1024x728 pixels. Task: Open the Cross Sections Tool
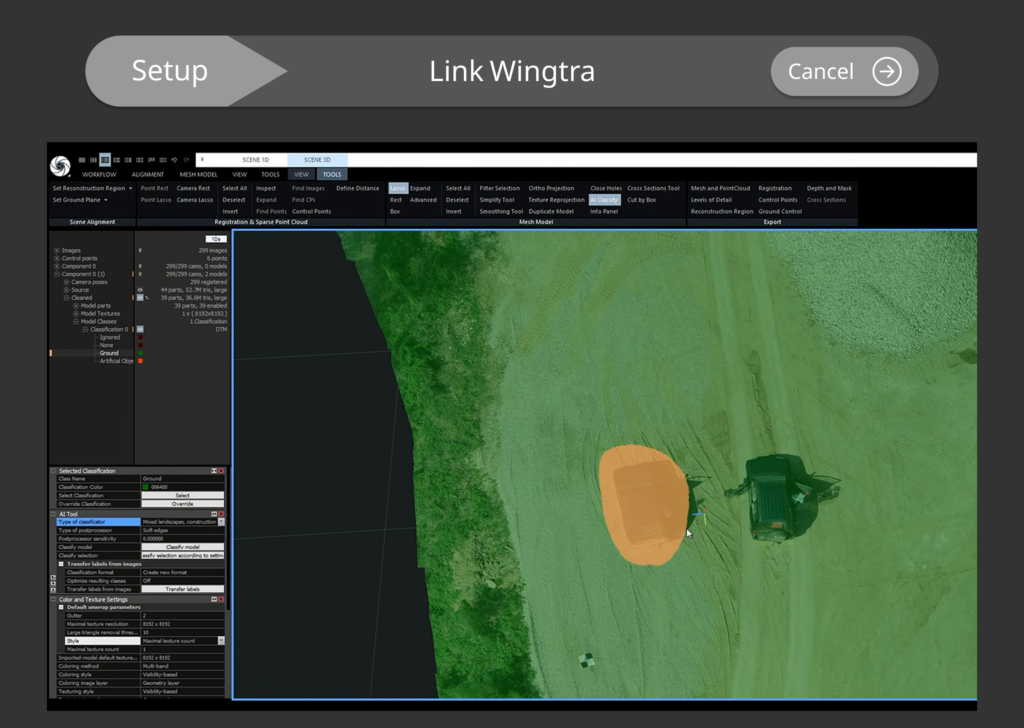click(x=653, y=188)
